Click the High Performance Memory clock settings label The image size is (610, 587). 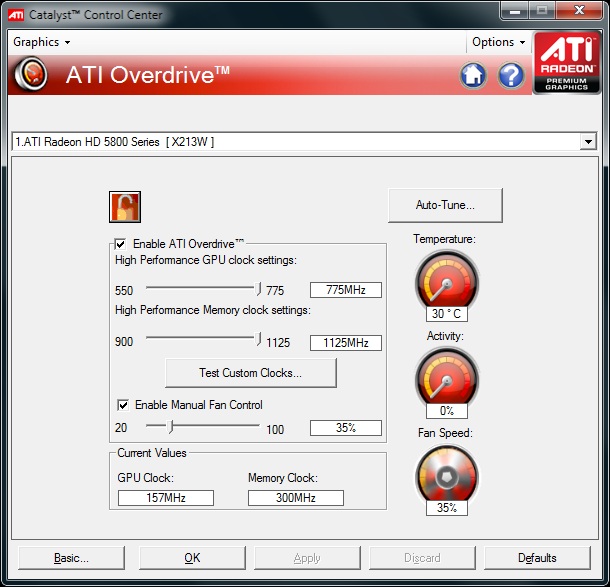(213, 310)
